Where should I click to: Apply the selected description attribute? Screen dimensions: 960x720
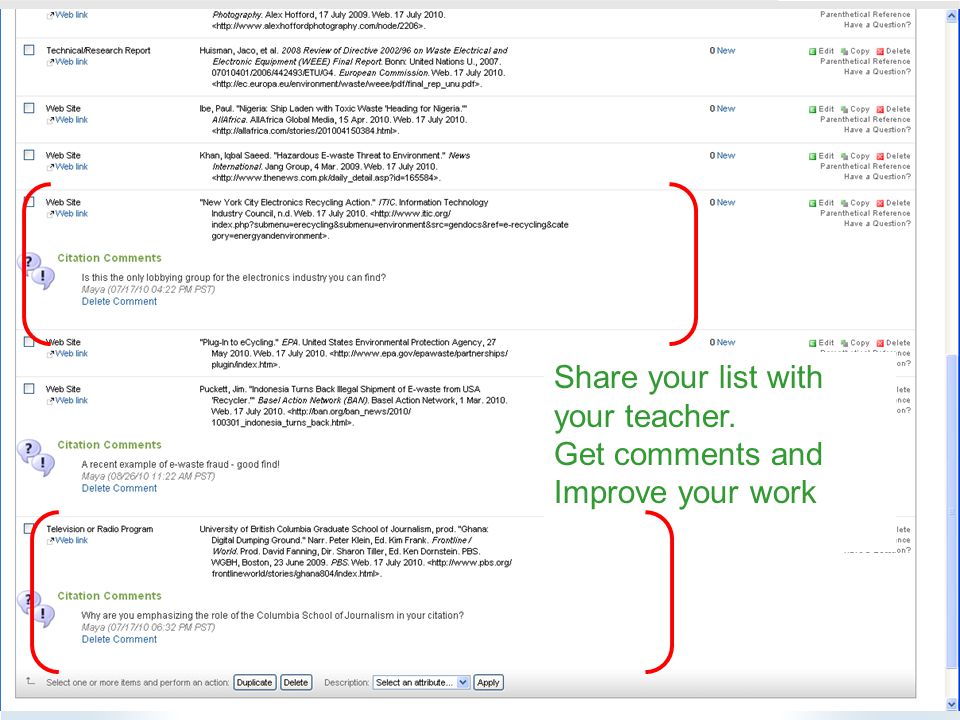tap(489, 683)
